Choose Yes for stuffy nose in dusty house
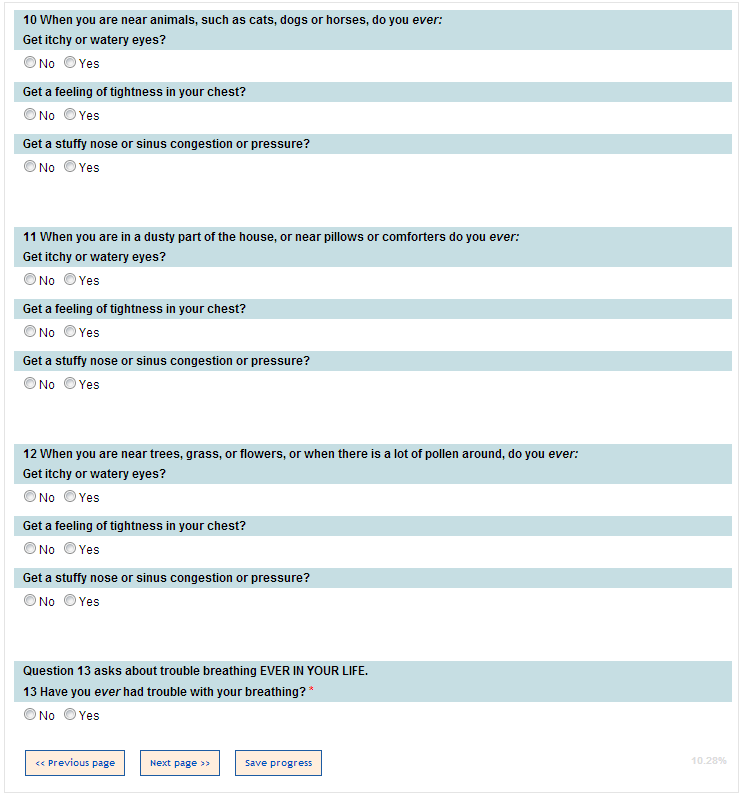This screenshot has height=795, width=741. (x=70, y=384)
